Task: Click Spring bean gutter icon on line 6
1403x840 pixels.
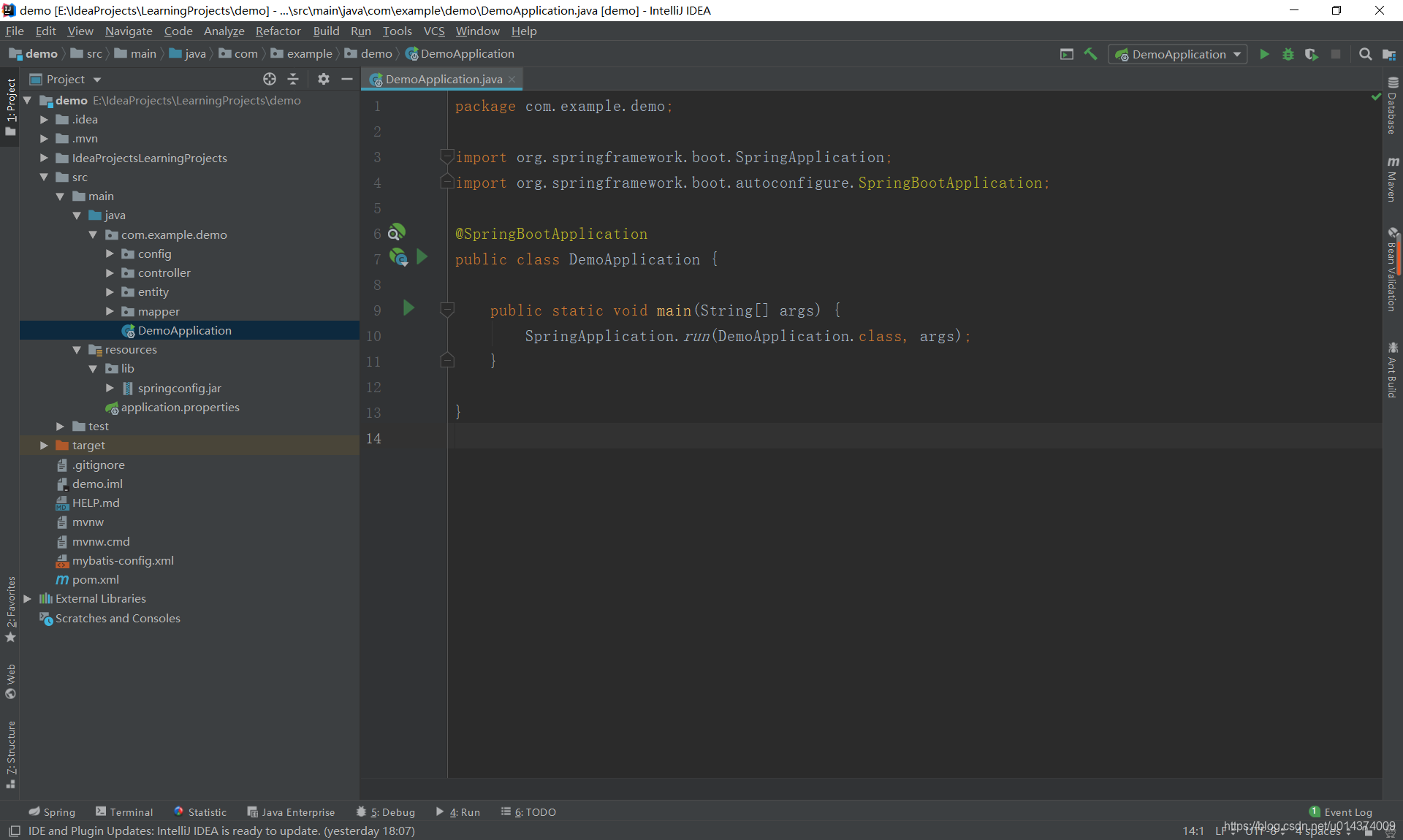Action: point(396,233)
